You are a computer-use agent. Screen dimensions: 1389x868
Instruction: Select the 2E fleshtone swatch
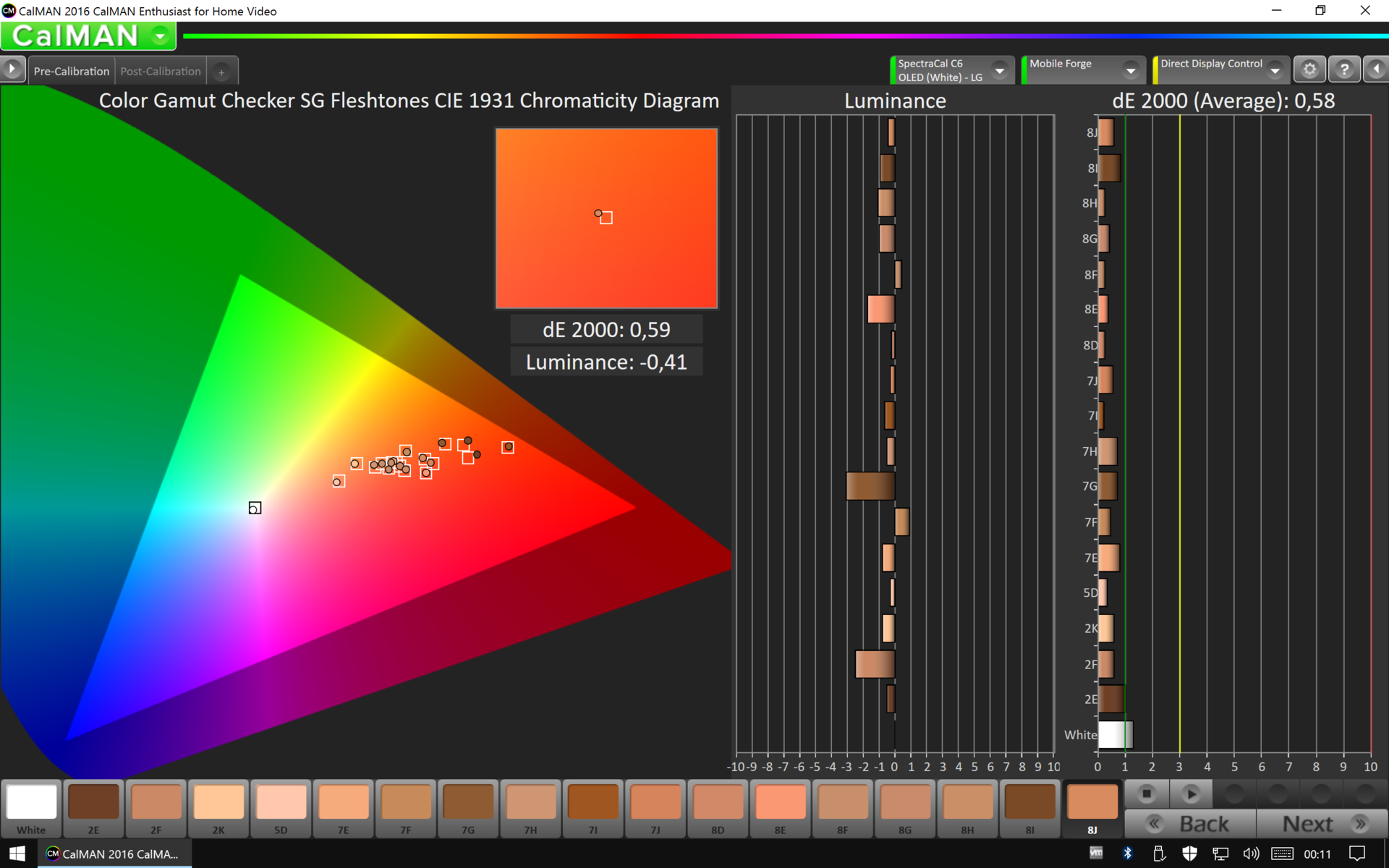click(93, 809)
